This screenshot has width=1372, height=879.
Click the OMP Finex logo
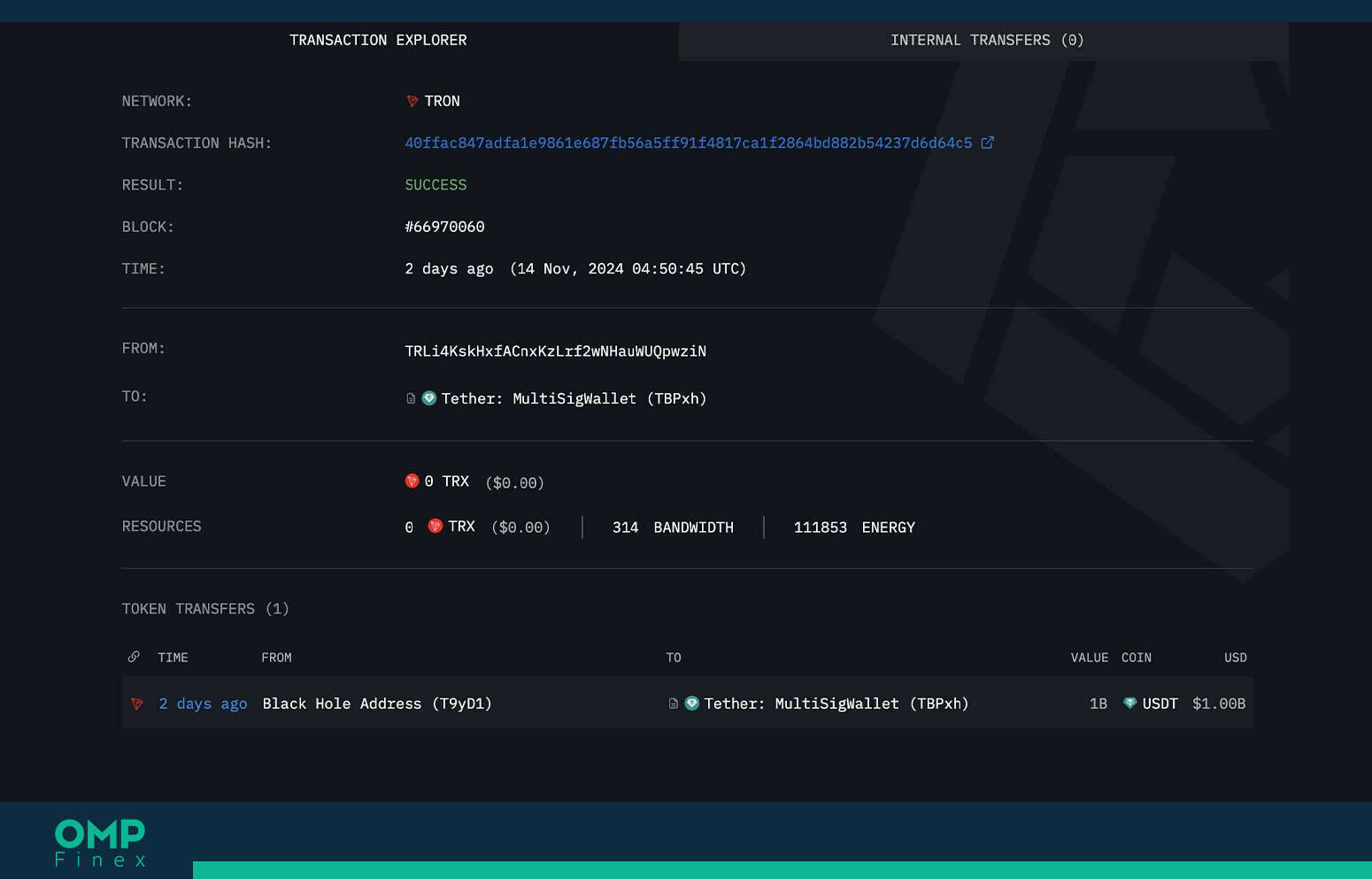click(100, 843)
